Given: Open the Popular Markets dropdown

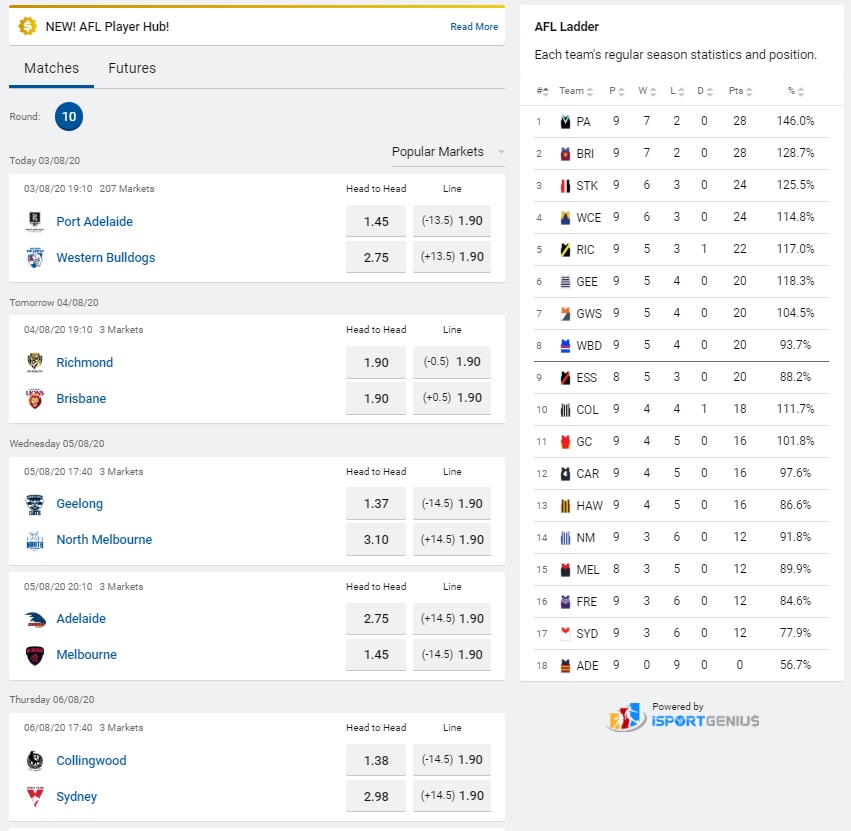Looking at the screenshot, I should point(447,152).
